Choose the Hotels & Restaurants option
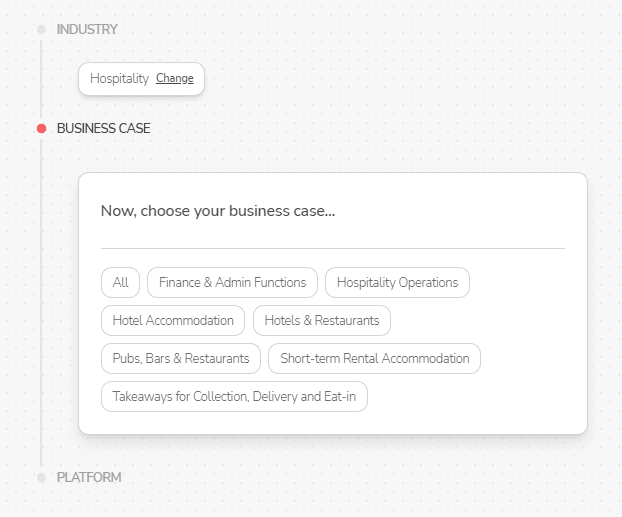Viewport: 622px width, 517px height. point(322,321)
